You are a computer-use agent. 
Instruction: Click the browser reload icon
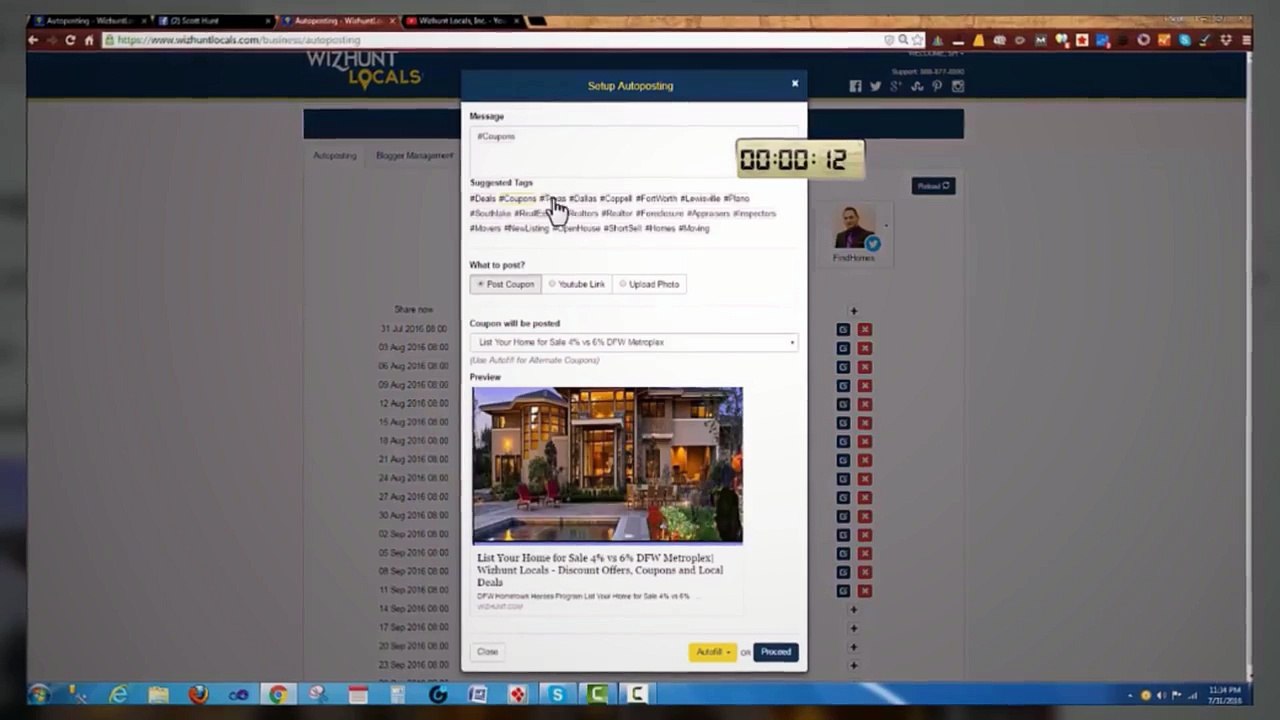coord(70,40)
